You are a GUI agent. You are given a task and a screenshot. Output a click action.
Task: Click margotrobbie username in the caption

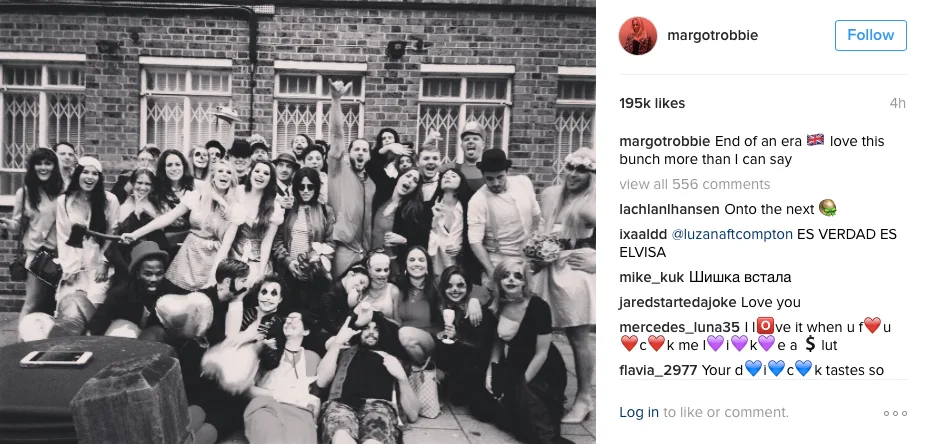(x=664, y=141)
